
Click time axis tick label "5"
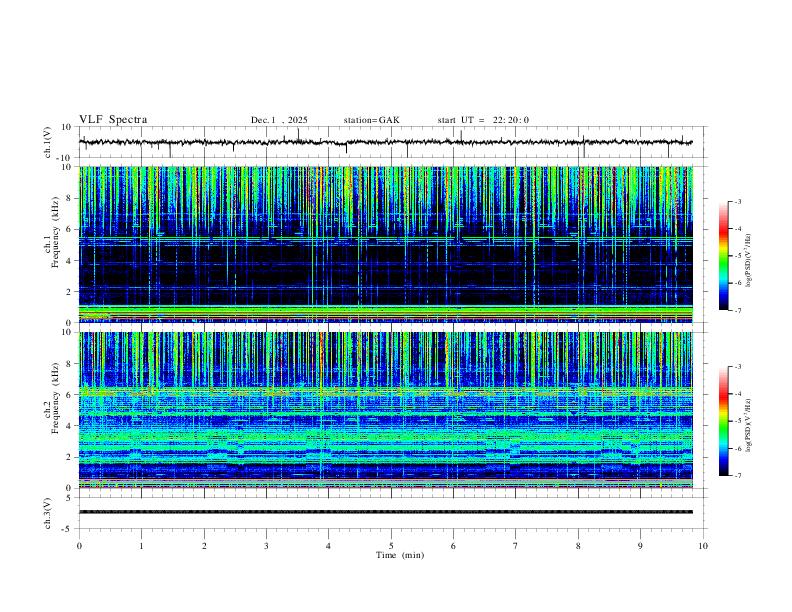click(391, 546)
